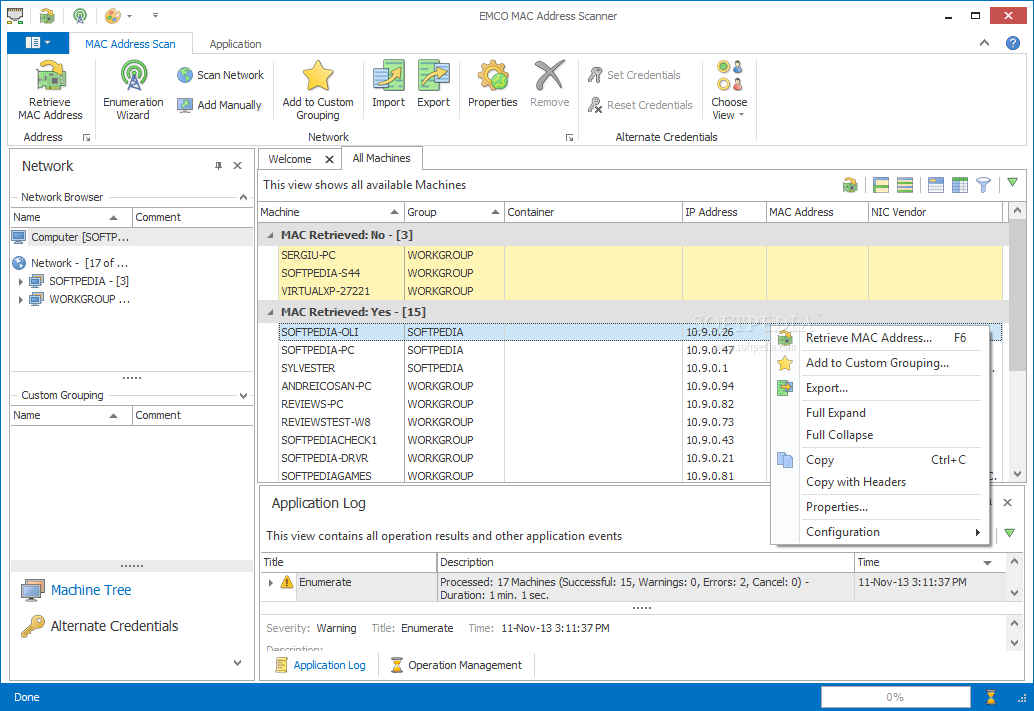
Task: Choose Retrieve MAC Address... in context menu
Action: (880, 338)
